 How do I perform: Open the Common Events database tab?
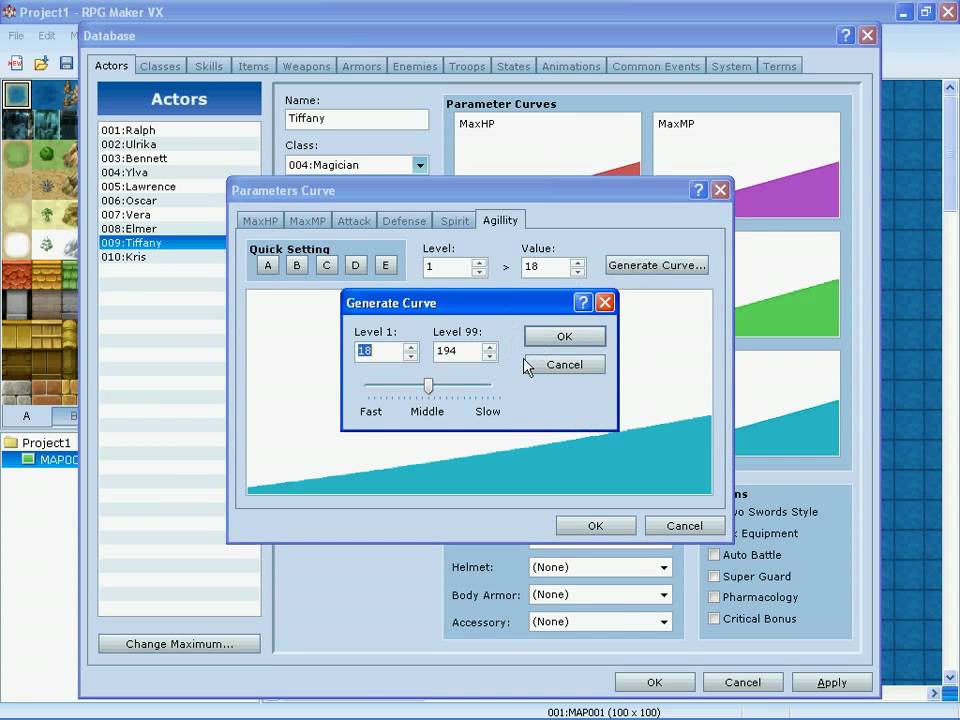[656, 66]
